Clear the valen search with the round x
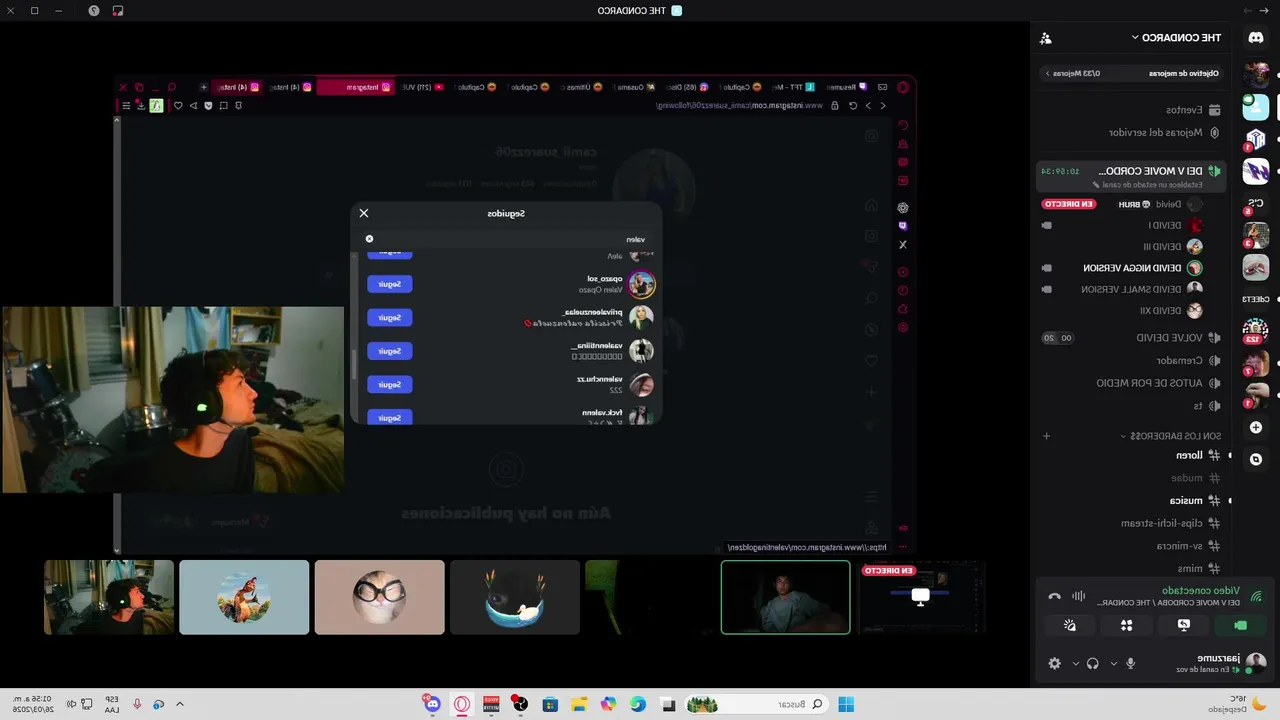This screenshot has height=720, width=1280. (369, 239)
